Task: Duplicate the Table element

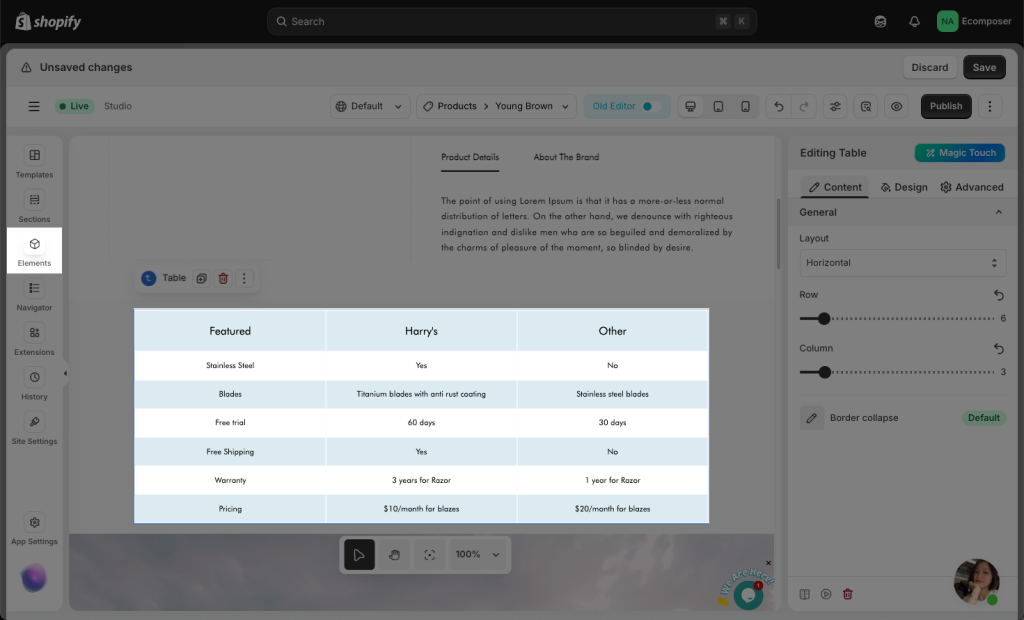Action: point(201,278)
